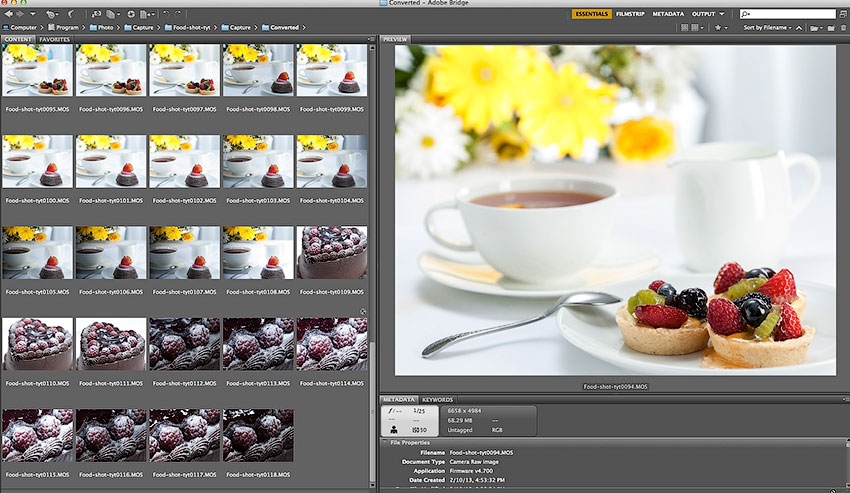Viewport: 850px width, 493px height.
Task: Click filename label Food-shot-tyt0100.MOS
Action: (37, 200)
